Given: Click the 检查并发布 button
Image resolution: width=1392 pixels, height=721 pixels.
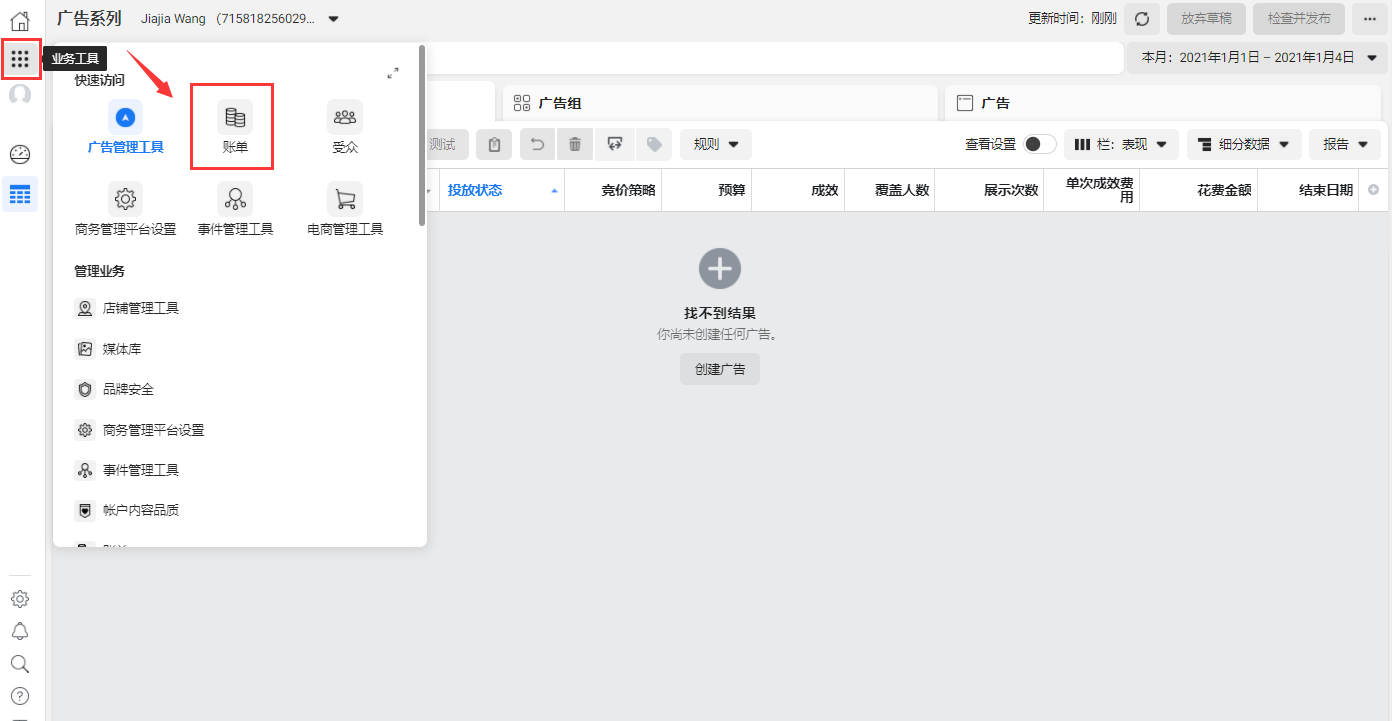Looking at the screenshot, I should (x=1298, y=19).
